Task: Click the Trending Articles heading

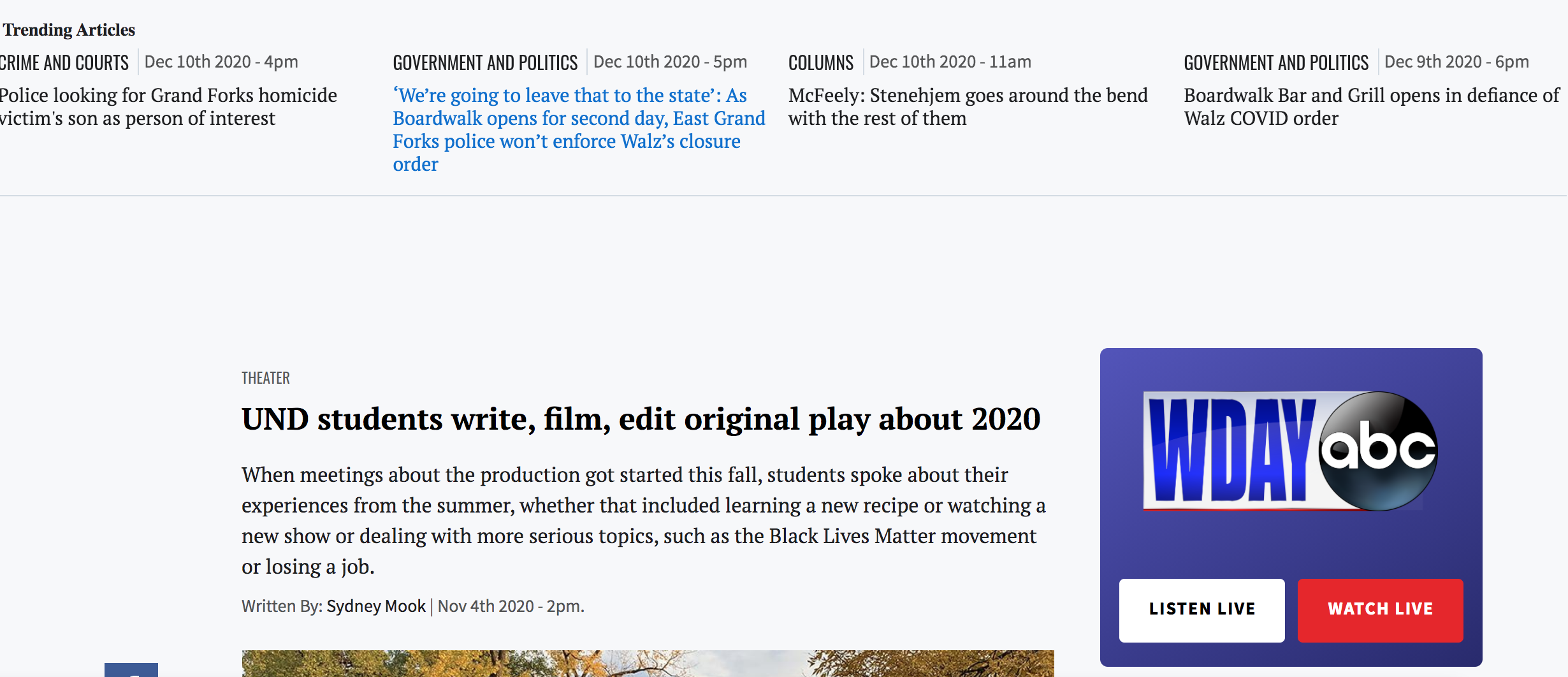Action: [x=69, y=30]
